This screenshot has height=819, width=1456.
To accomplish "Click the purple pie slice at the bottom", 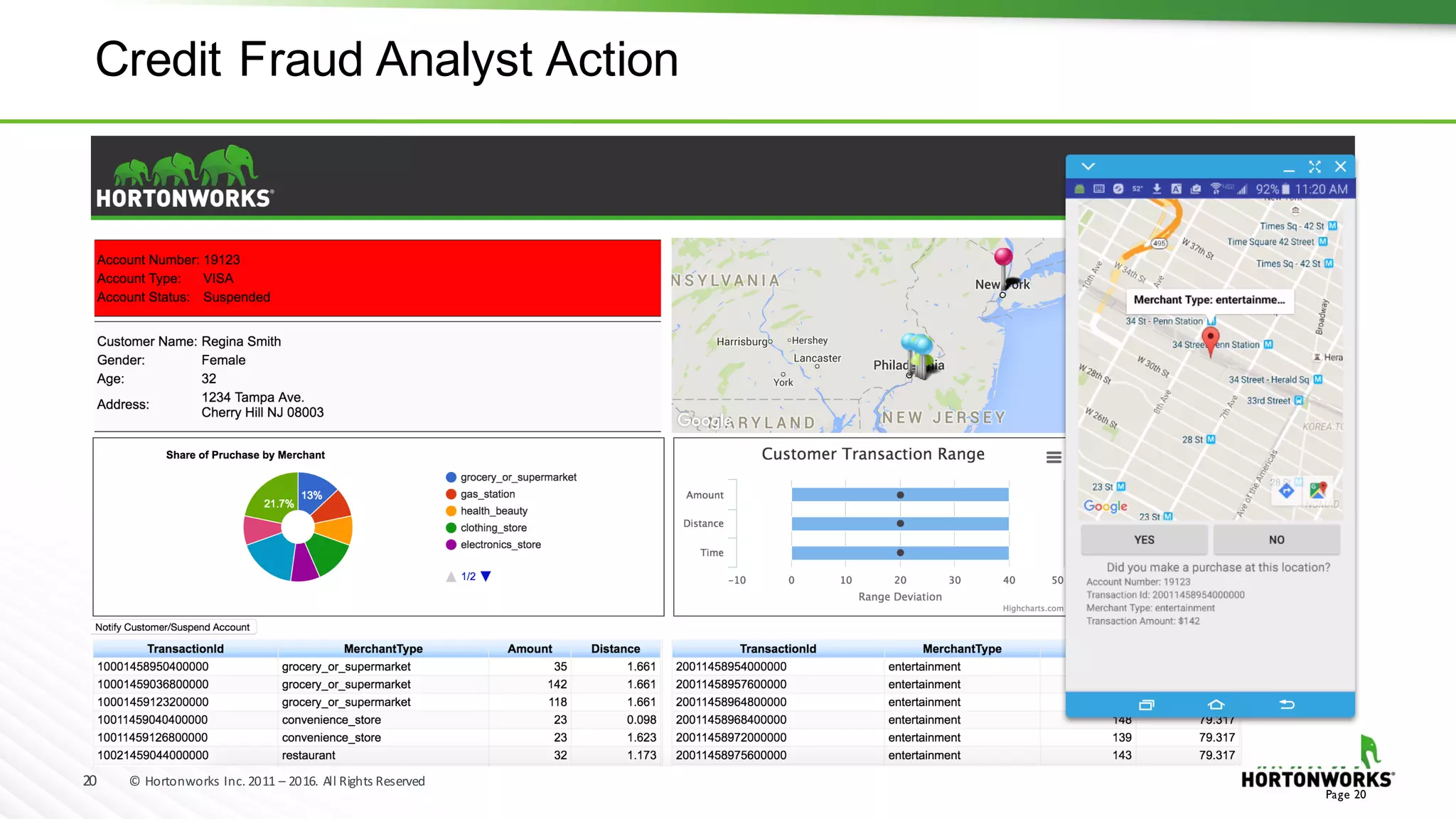I will pos(304,563).
